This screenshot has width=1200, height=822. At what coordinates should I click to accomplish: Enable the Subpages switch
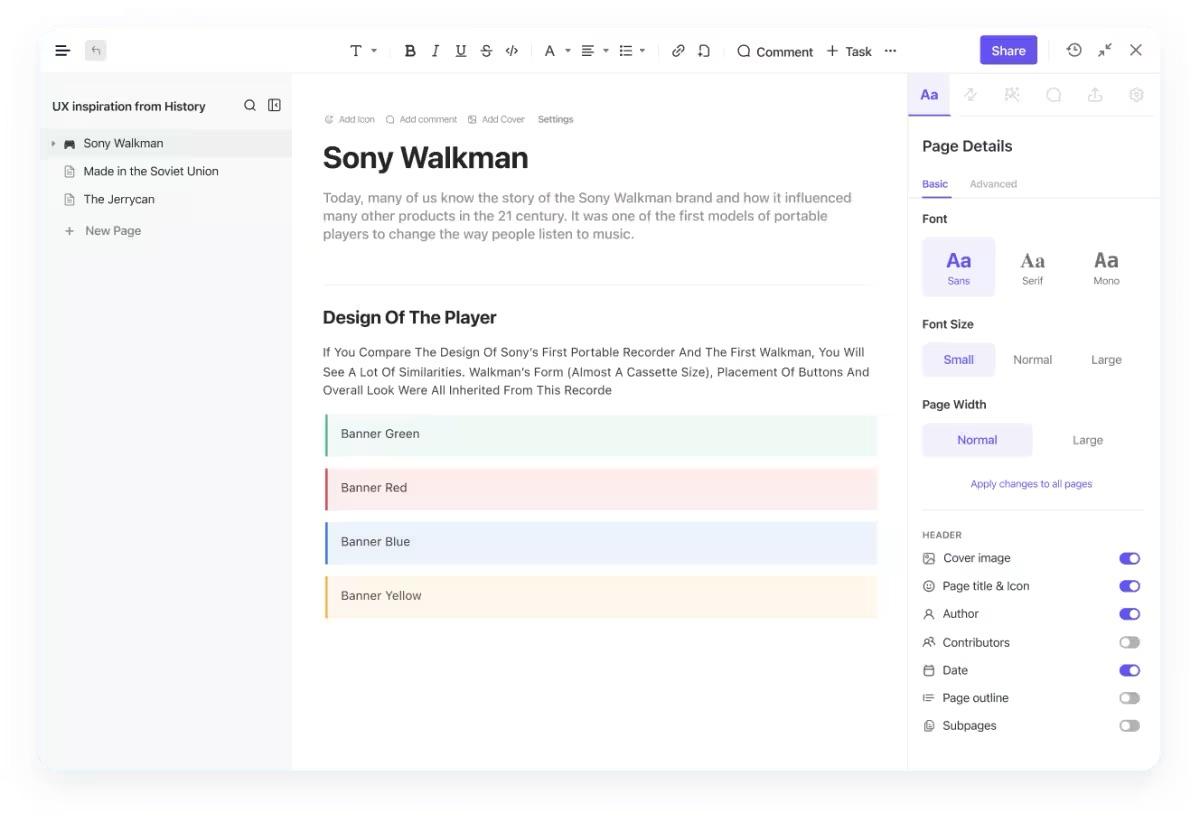tap(1129, 726)
